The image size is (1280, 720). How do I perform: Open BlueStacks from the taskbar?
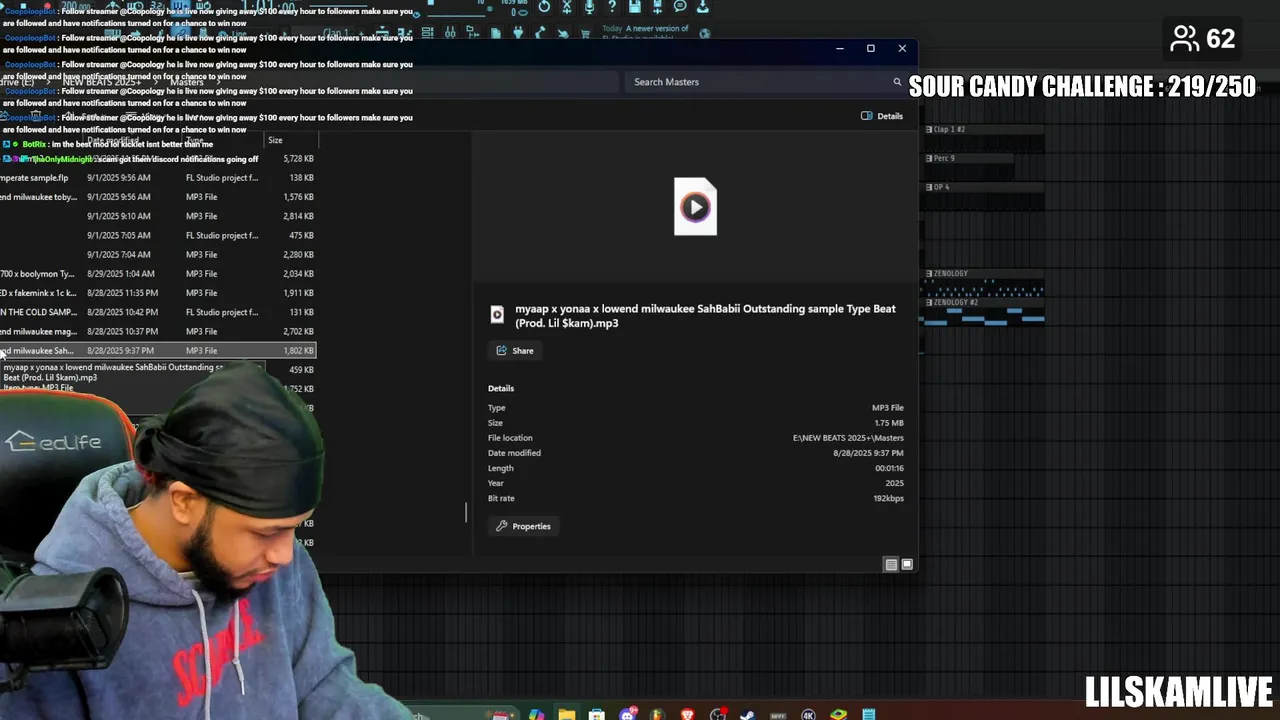(x=839, y=713)
